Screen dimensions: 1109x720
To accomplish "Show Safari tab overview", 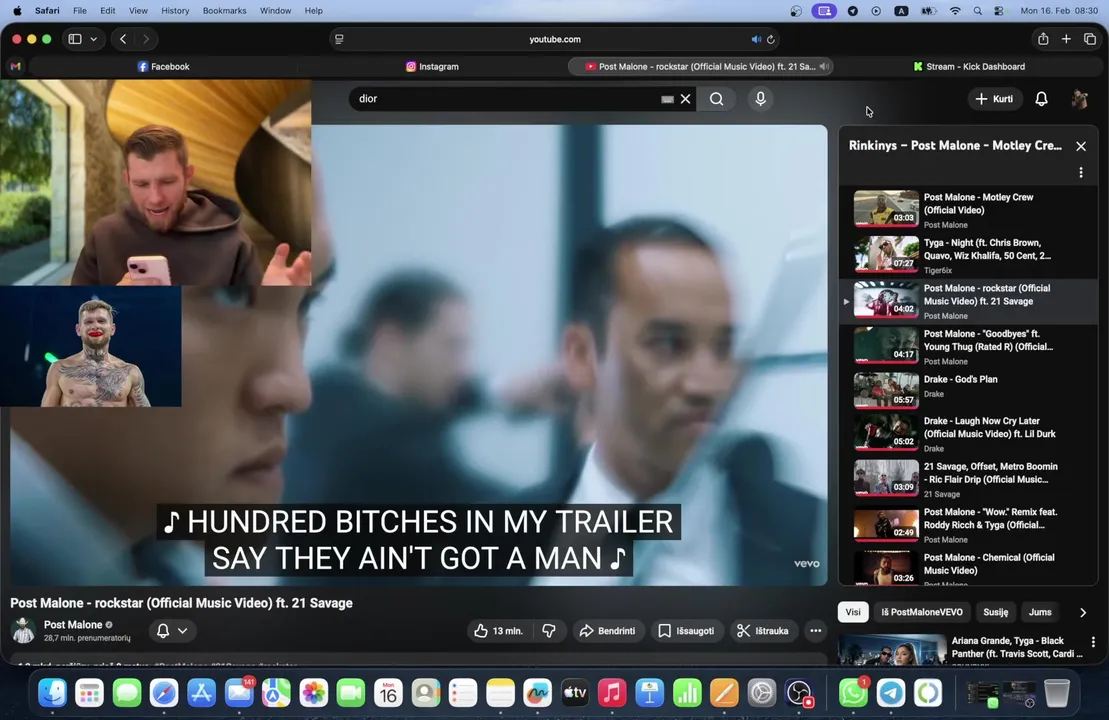I will click(1090, 39).
